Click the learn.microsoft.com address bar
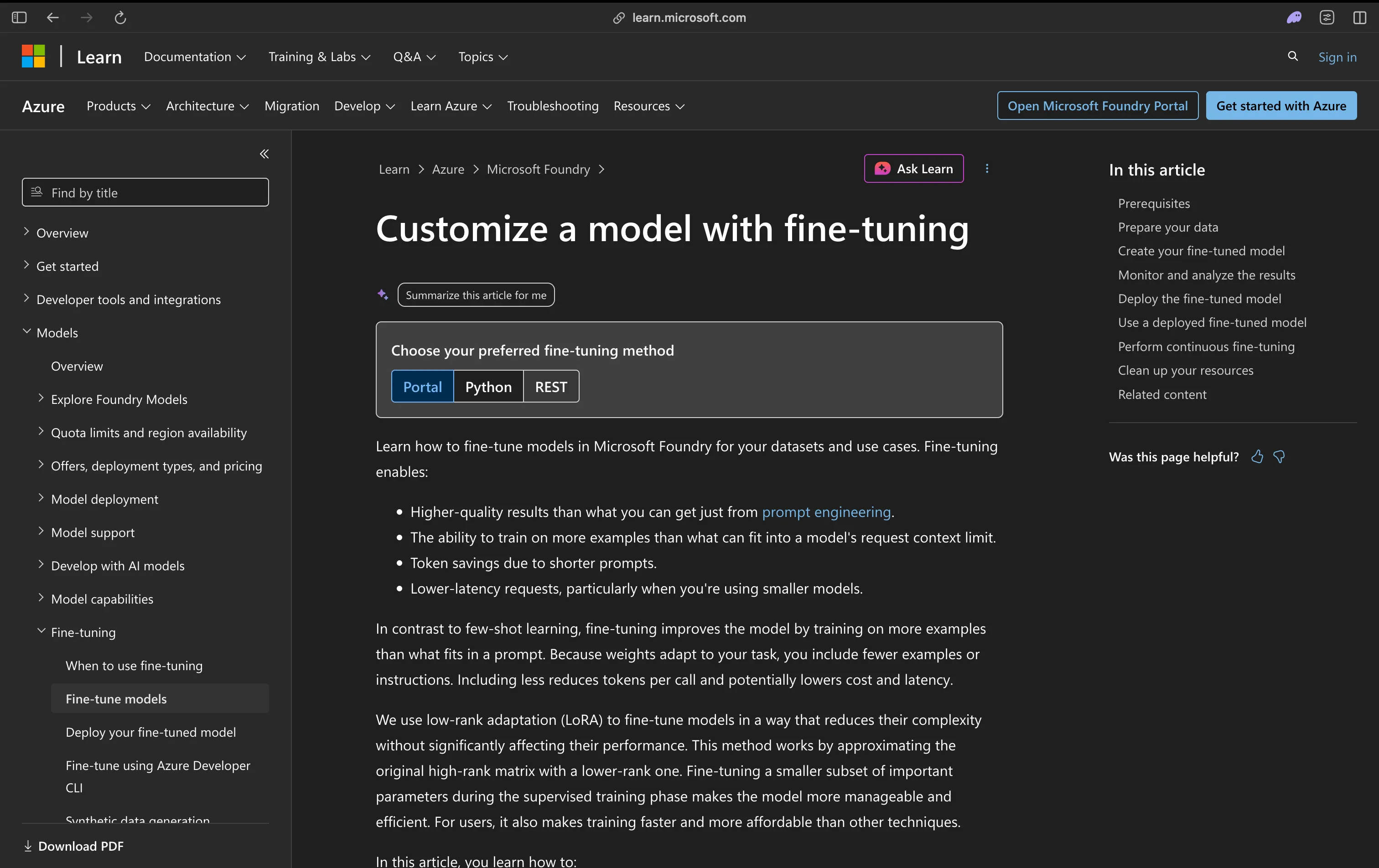Image resolution: width=1379 pixels, height=868 pixels. 689,18
